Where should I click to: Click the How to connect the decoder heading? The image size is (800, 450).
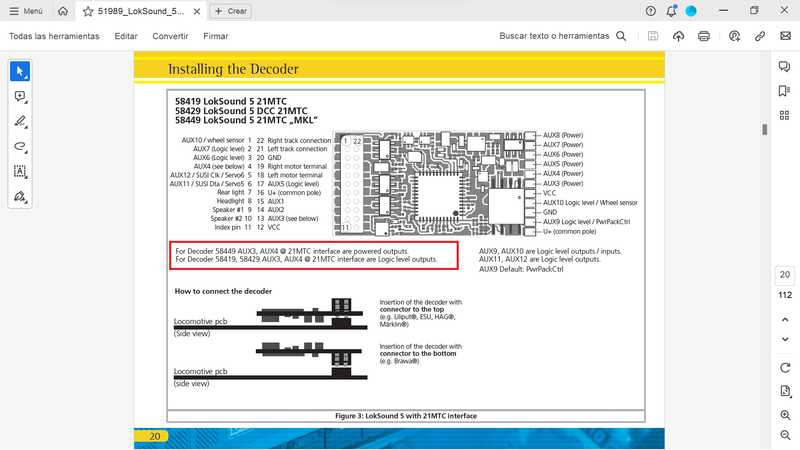(x=223, y=291)
